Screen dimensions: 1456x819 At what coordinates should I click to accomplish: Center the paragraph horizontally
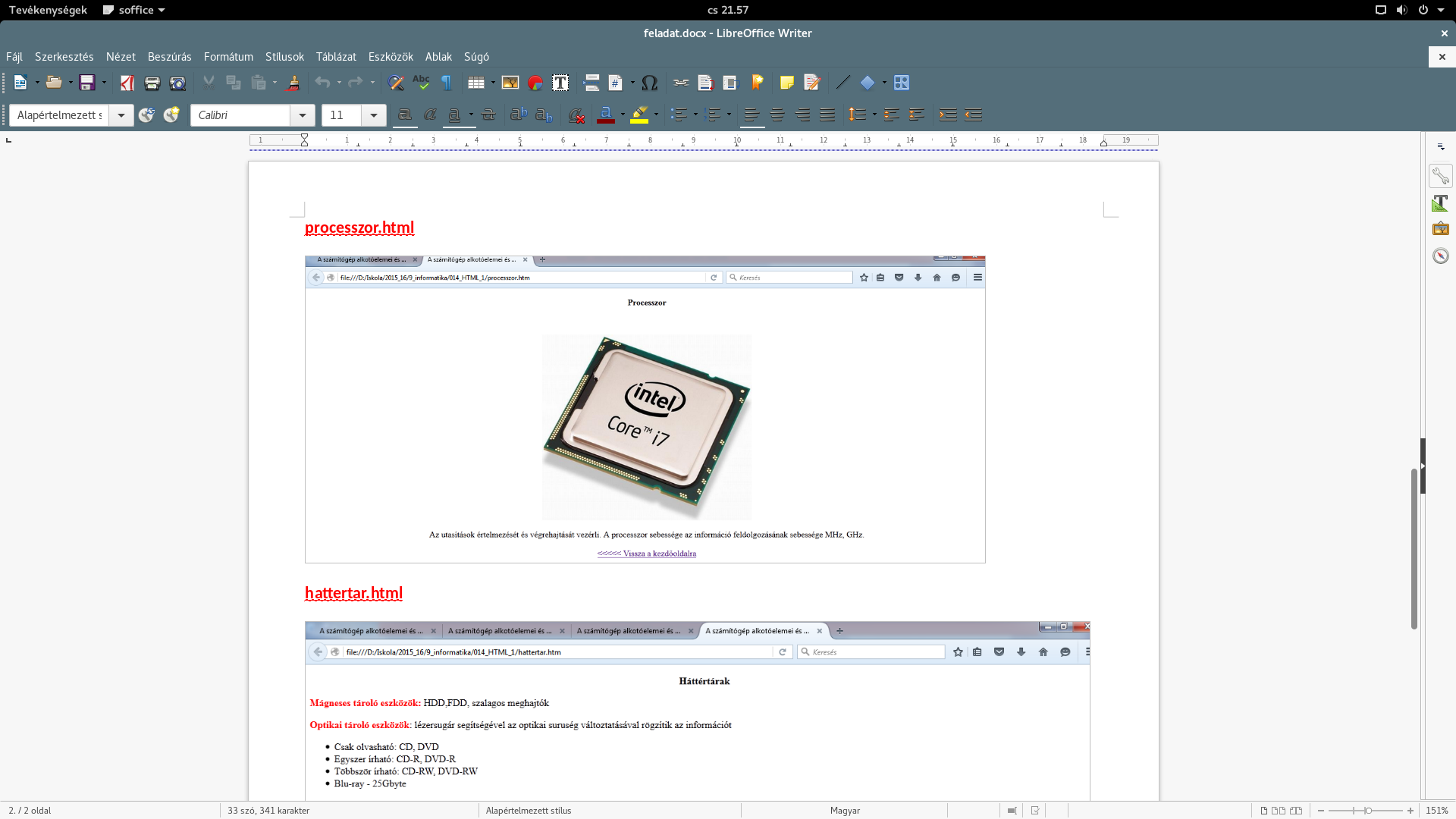click(777, 115)
